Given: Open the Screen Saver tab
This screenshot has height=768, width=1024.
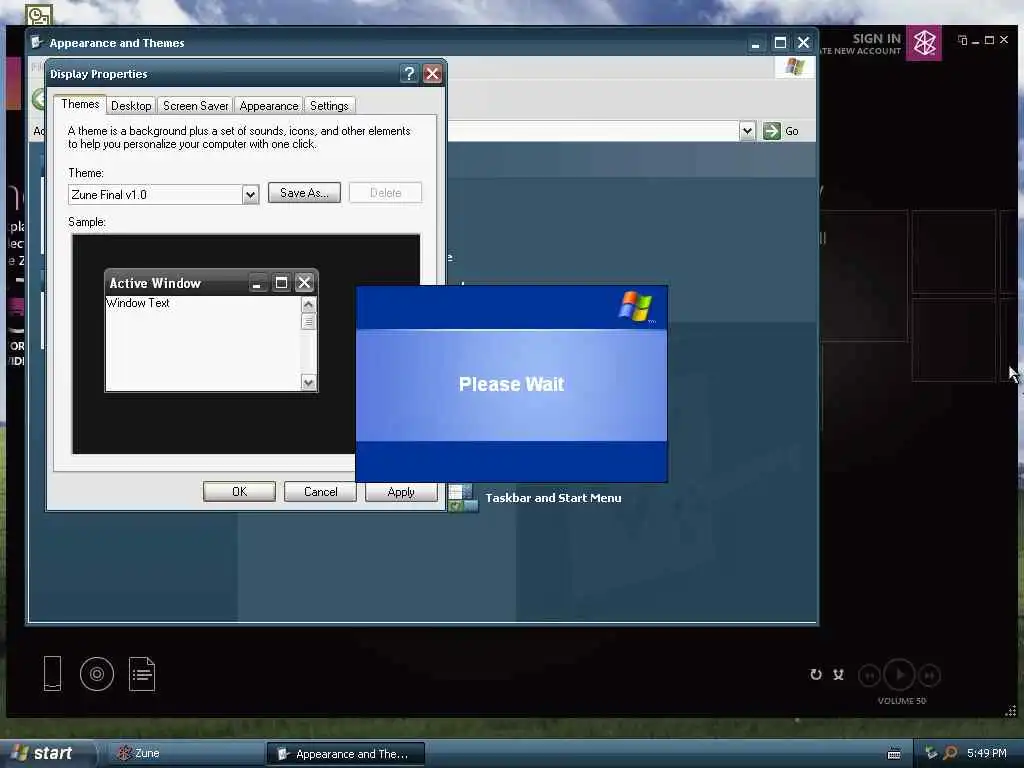Looking at the screenshot, I should click(x=195, y=106).
